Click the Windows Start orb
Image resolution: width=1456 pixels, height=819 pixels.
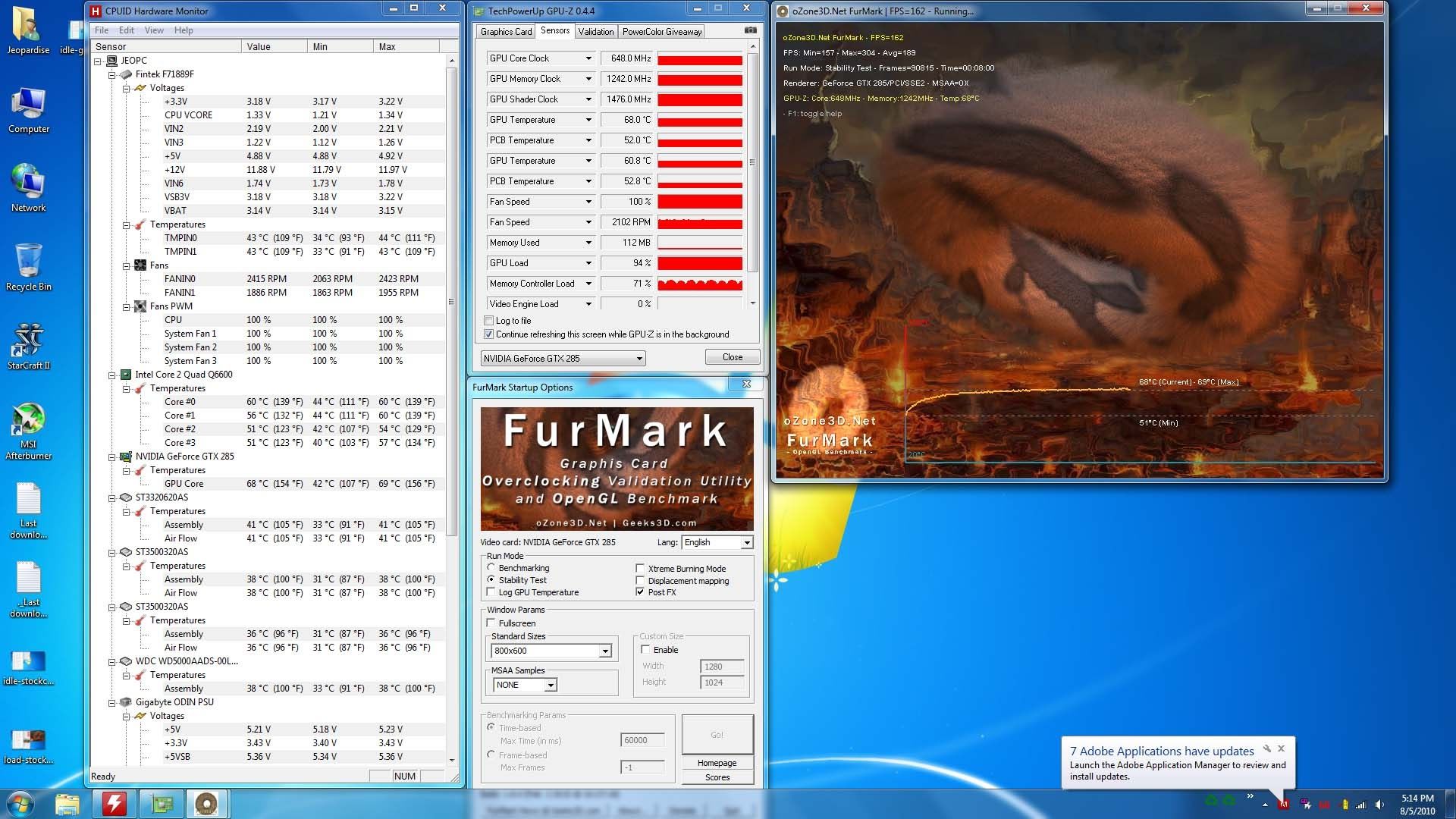[x=20, y=804]
